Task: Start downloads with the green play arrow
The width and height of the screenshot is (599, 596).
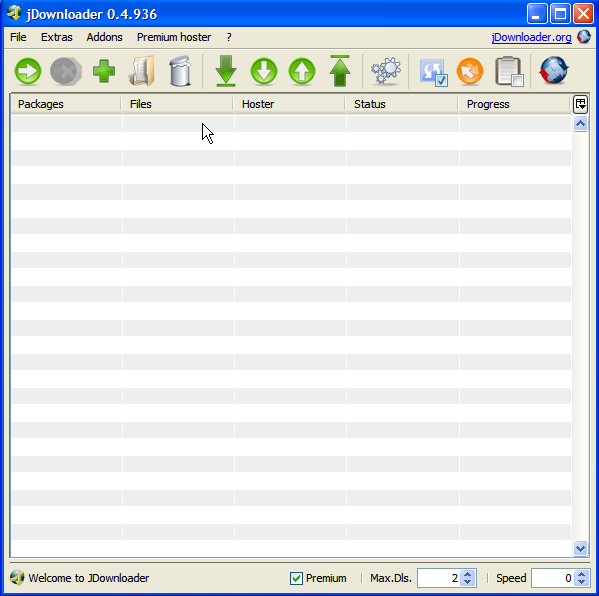Action: pyautogui.click(x=28, y=71)
